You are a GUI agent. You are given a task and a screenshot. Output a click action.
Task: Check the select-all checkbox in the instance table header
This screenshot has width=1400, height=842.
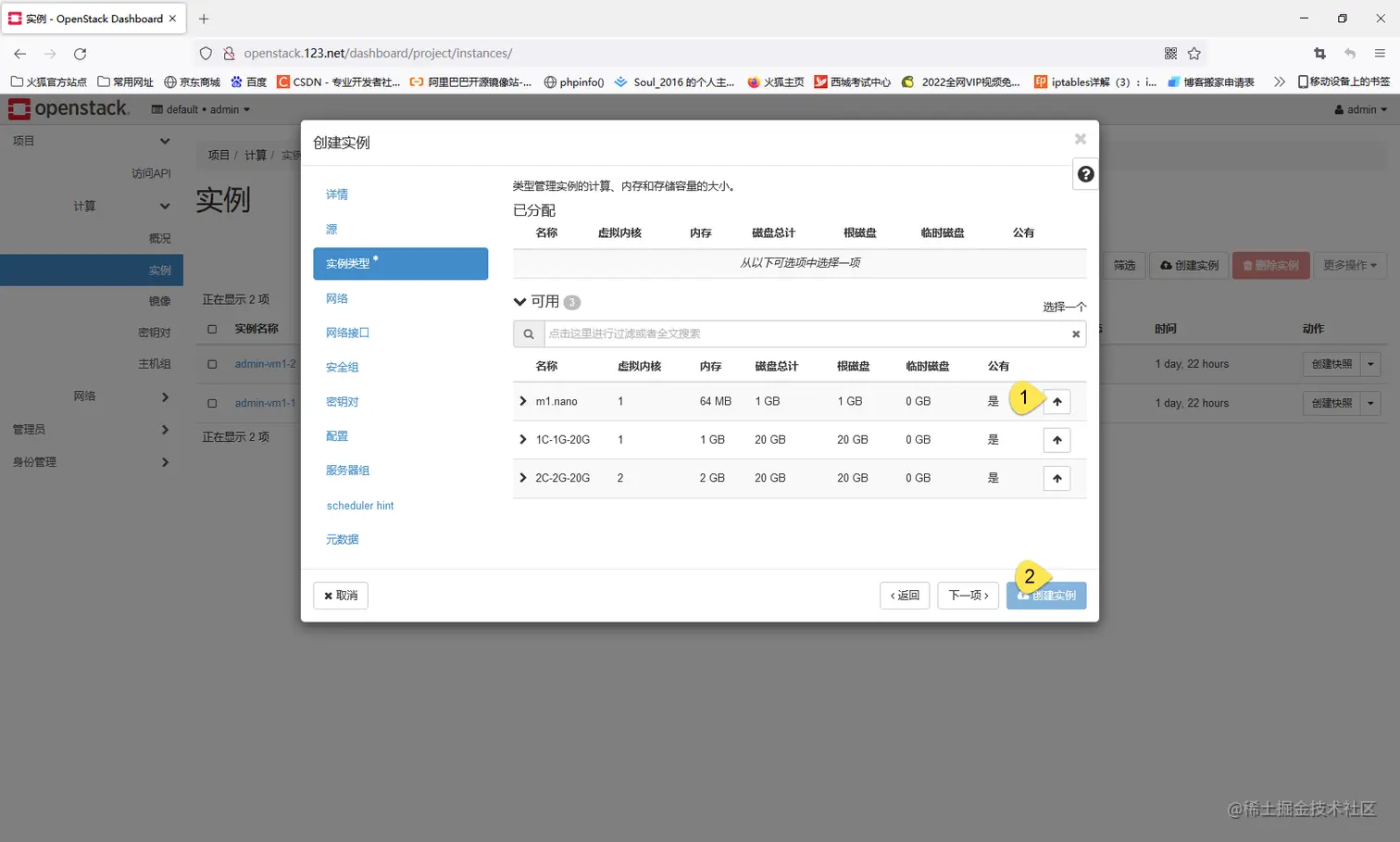point(211,329)
